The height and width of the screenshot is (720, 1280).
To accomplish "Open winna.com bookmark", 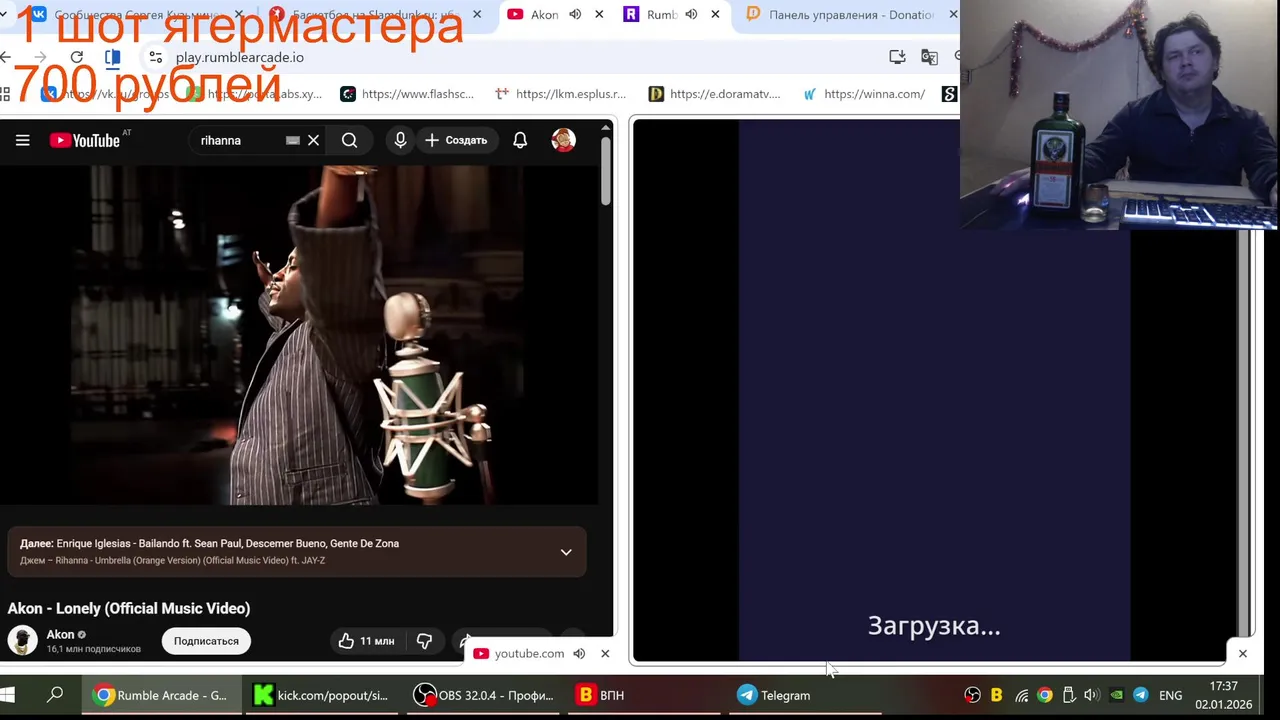I will (865, 94).
